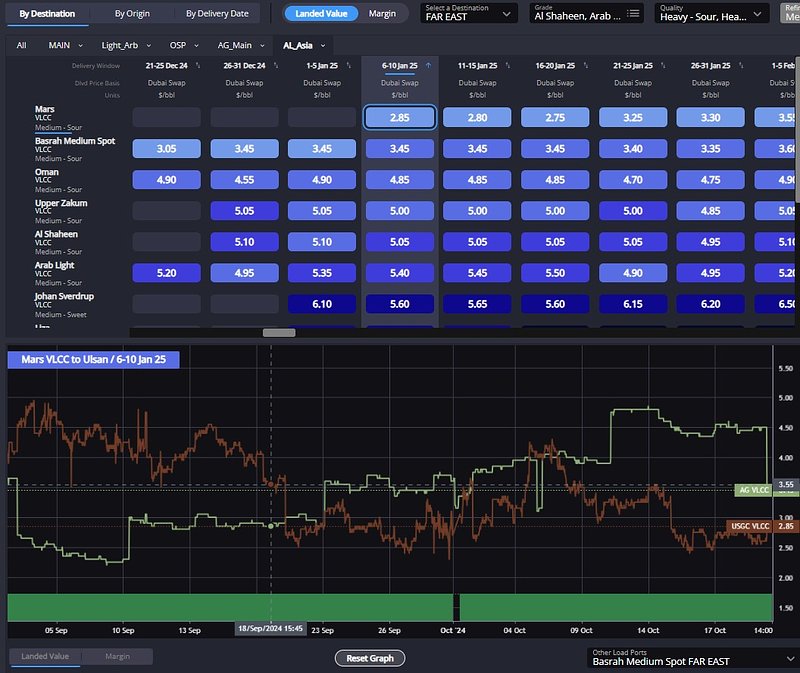Select the By Delivery Date view
Image resolution: width=800 pixels, height=673 pixels.
pyautogui.click(x=219, y=14)
